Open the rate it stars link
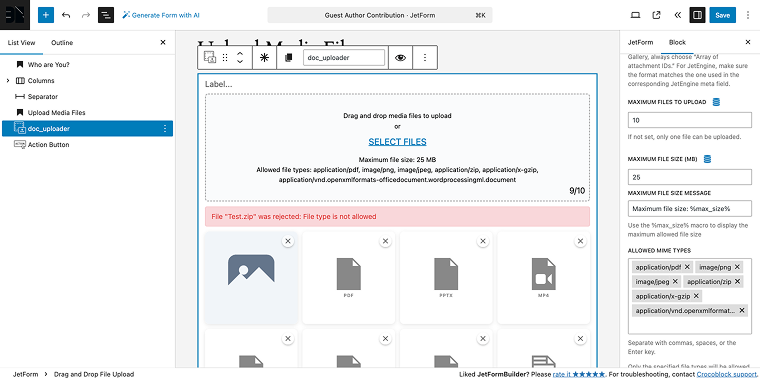 coord(579,374)
